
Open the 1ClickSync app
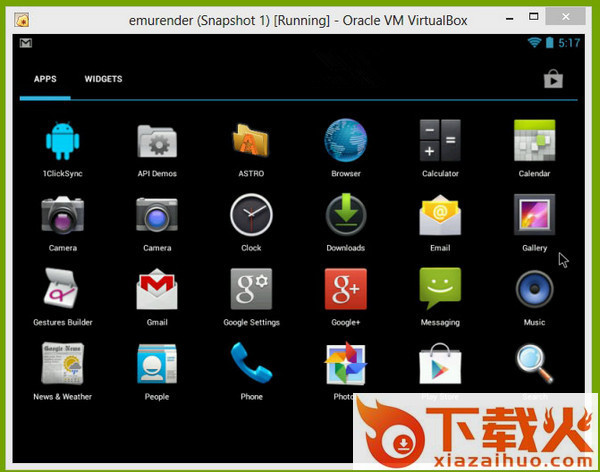coord(62,142)
